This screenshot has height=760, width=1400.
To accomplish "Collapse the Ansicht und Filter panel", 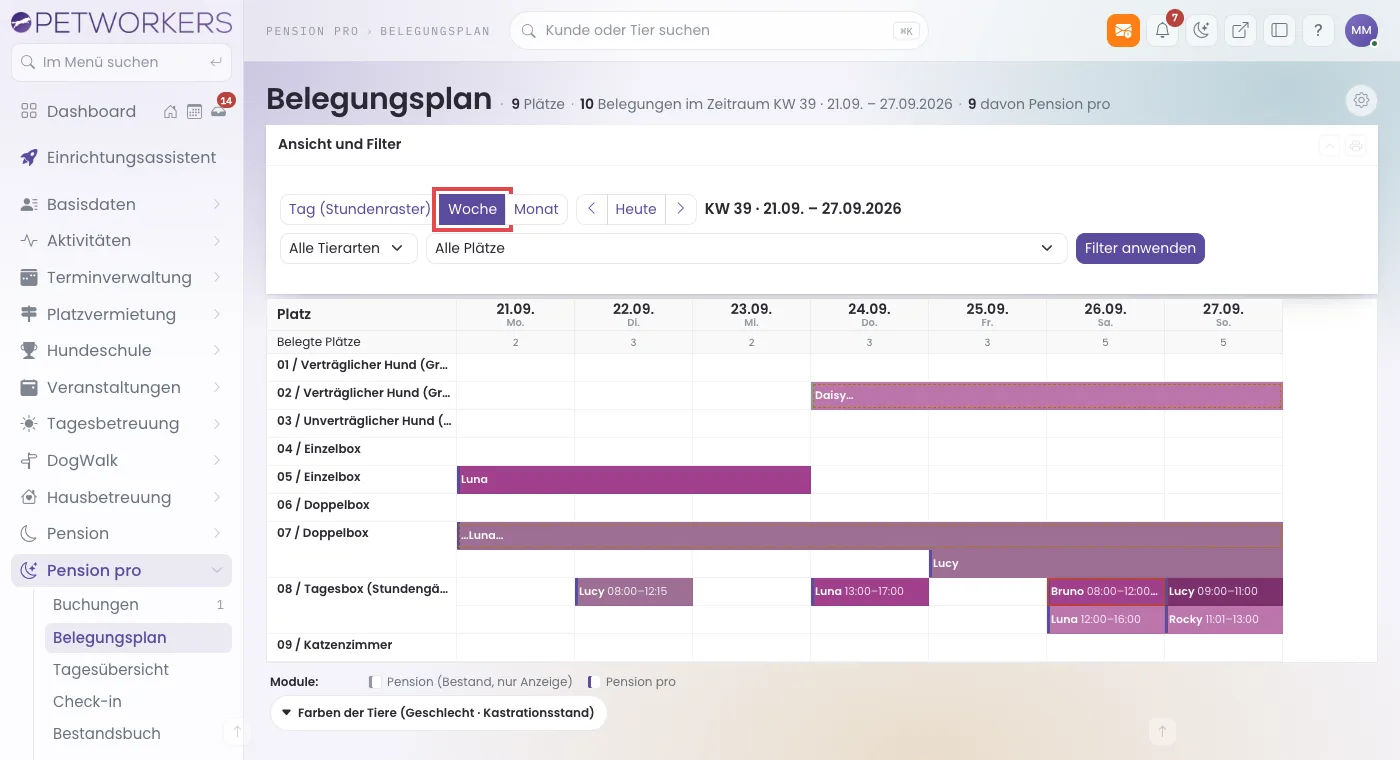I will coord(1330,145).
